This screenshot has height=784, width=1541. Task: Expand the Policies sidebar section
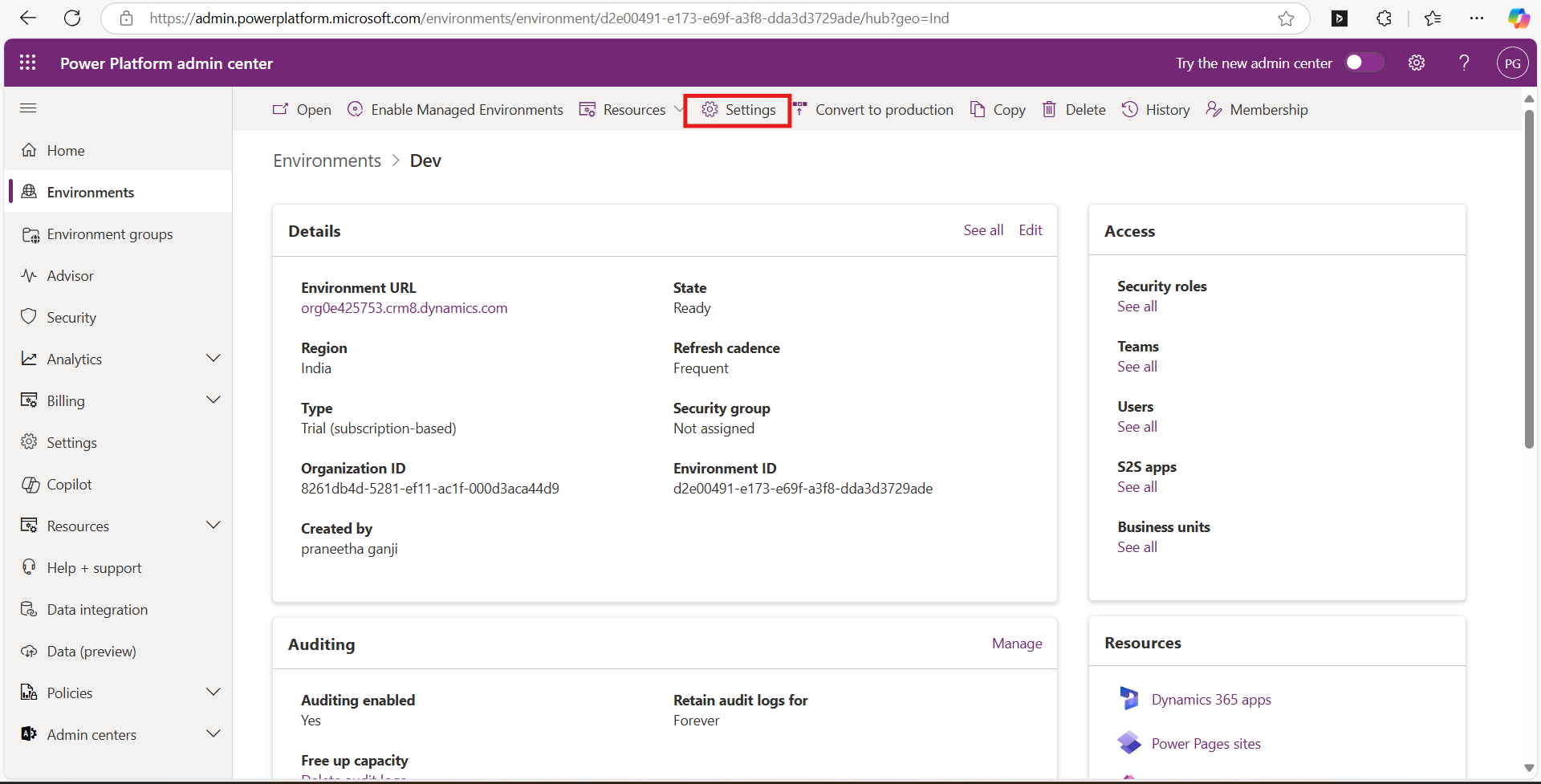pos(213,693)
